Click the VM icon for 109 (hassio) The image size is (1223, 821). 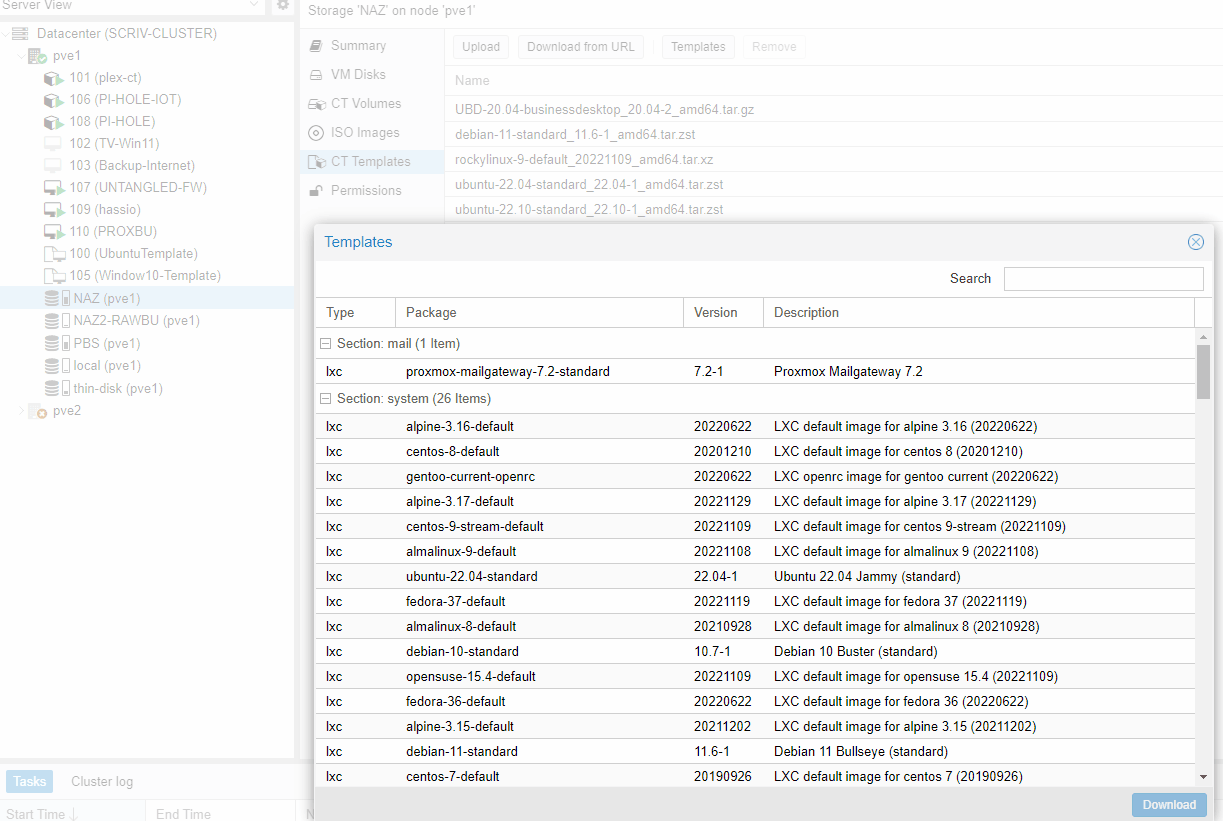[x=53, y=210]
